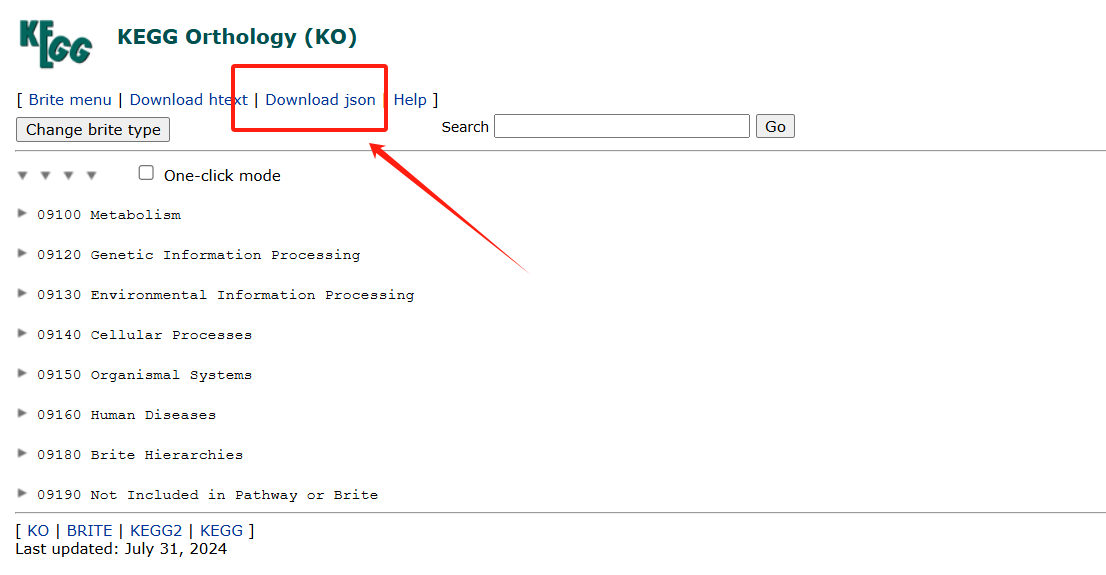Select 09180 Brite Hierarchies text
The width and height of the screenshot is (1106, 575).
point(140,455)
